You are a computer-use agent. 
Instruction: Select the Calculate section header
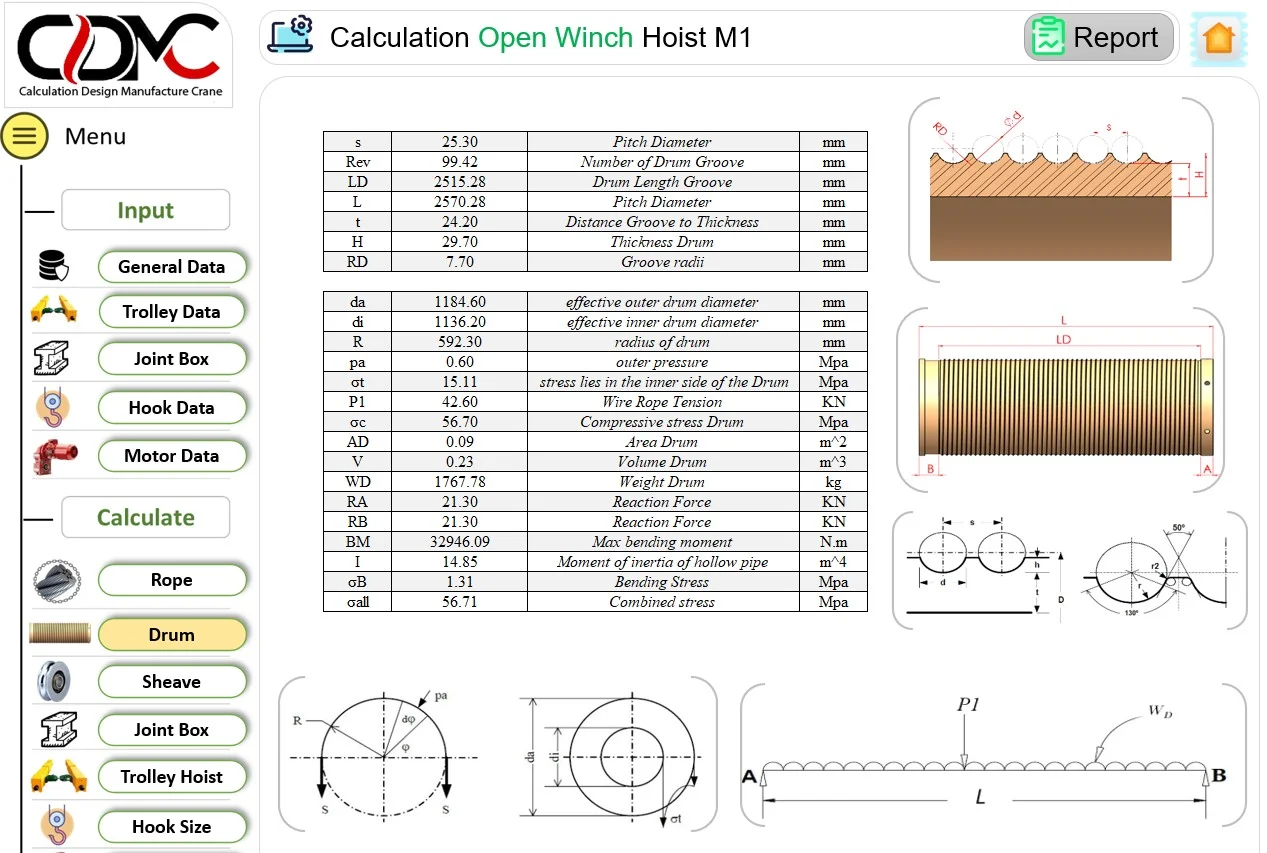point(146,517)
